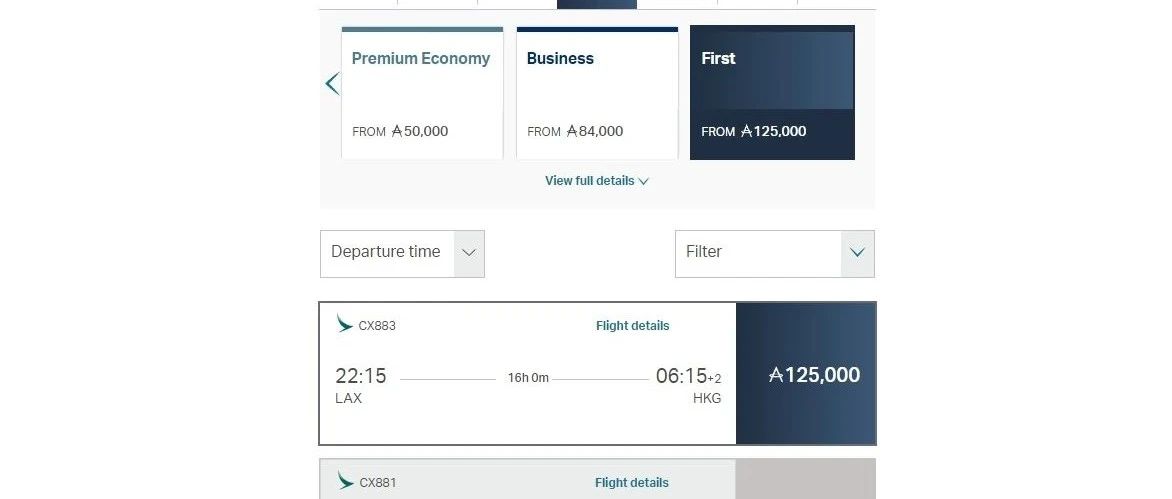
Task: Click the Cathay Pacific logo next to CX883
Action: tap(345, 324)
